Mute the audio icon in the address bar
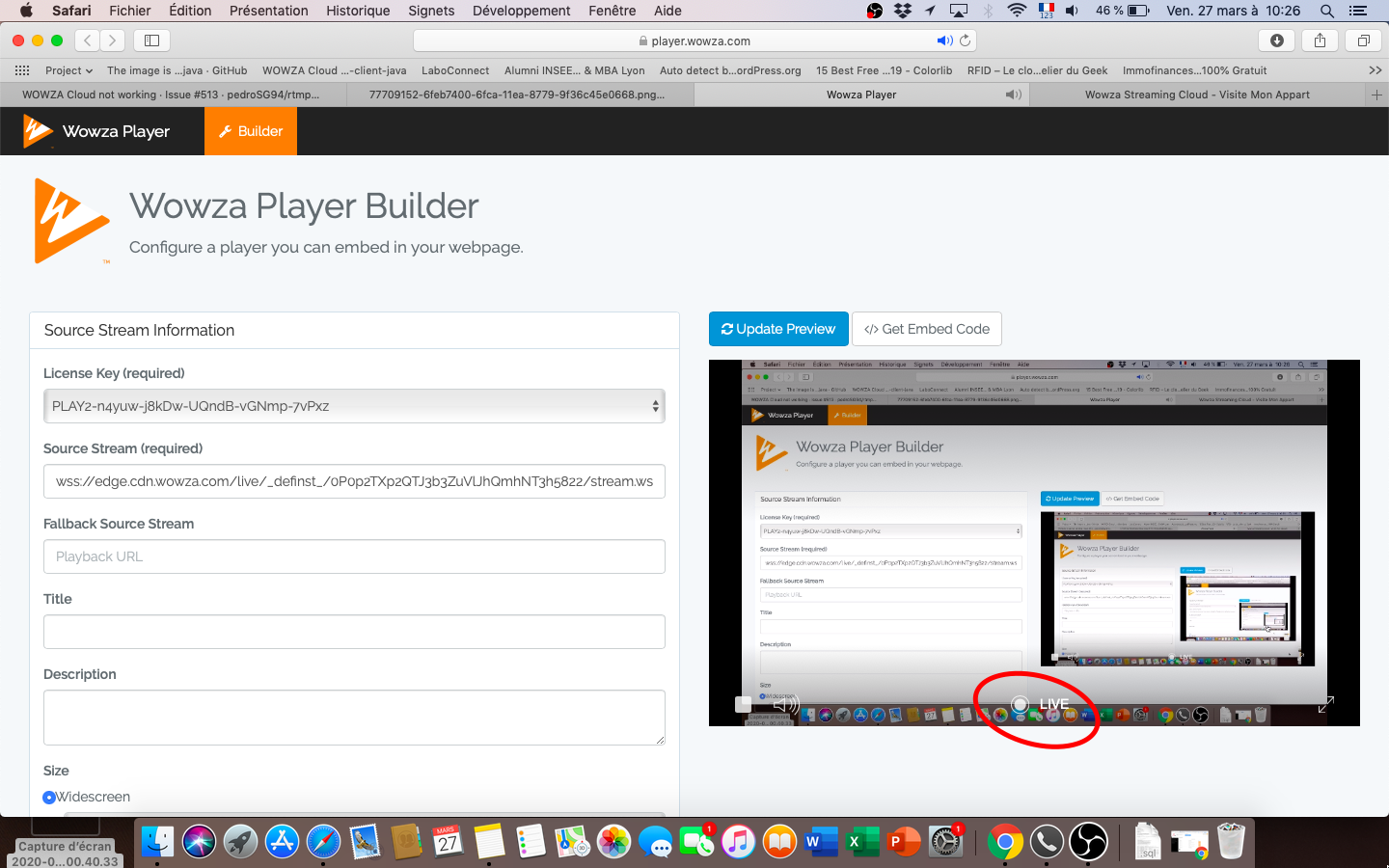 pyautogui.click(x=944, y=41)
